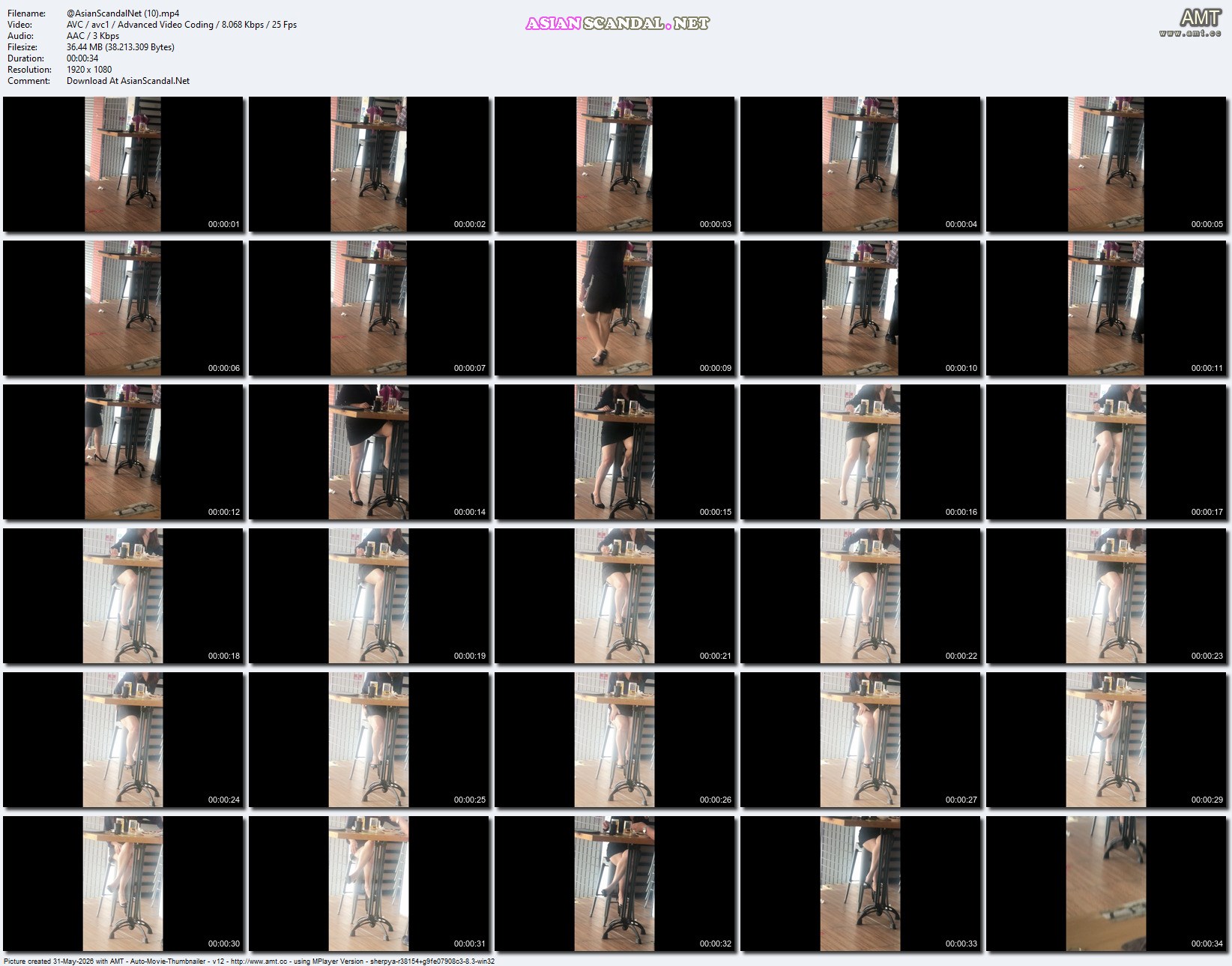Click the frame at 00:00:22
The image size is (1232, 966).
coord(860,596)
